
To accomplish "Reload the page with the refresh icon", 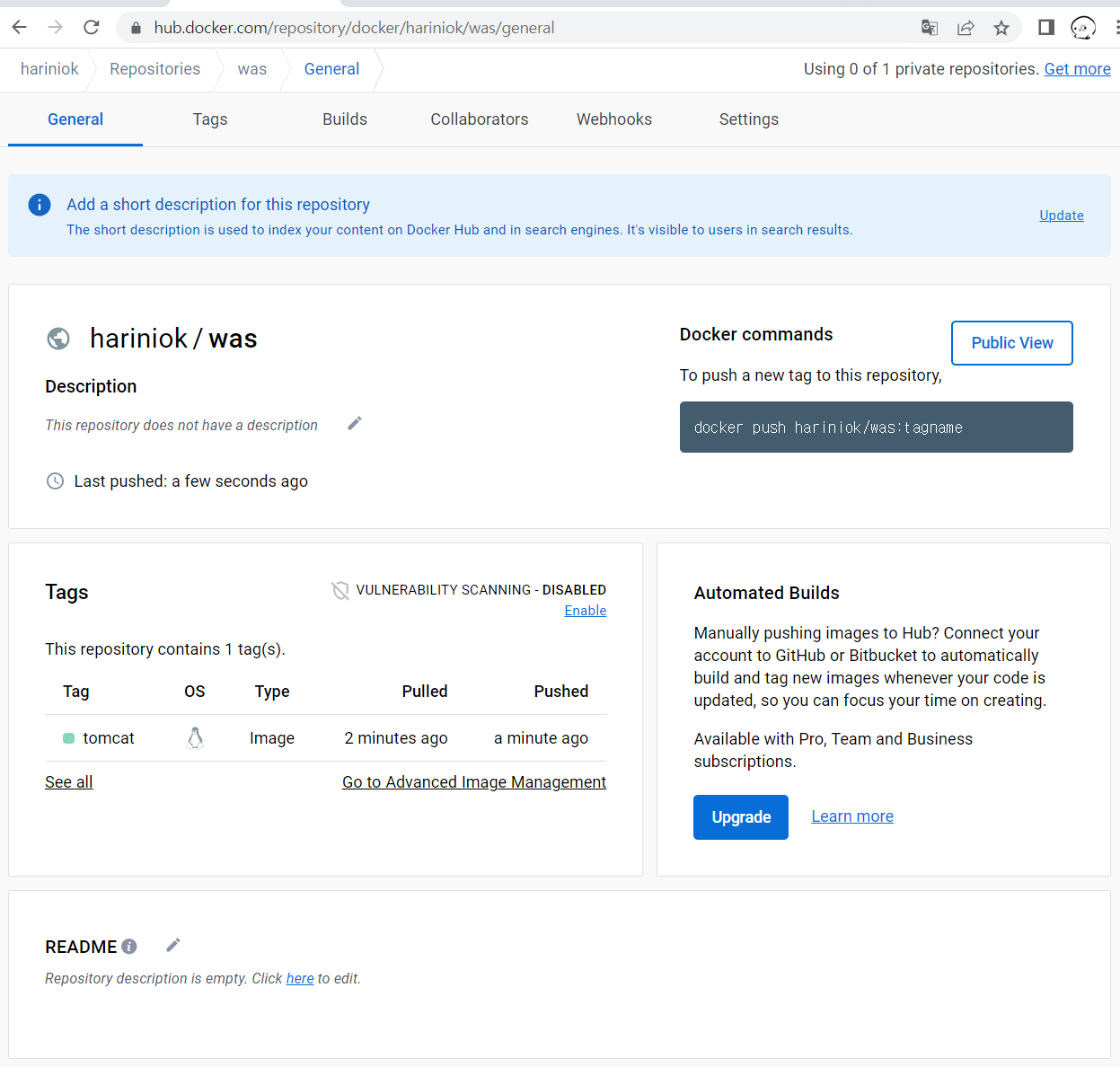I will [92, 27].
